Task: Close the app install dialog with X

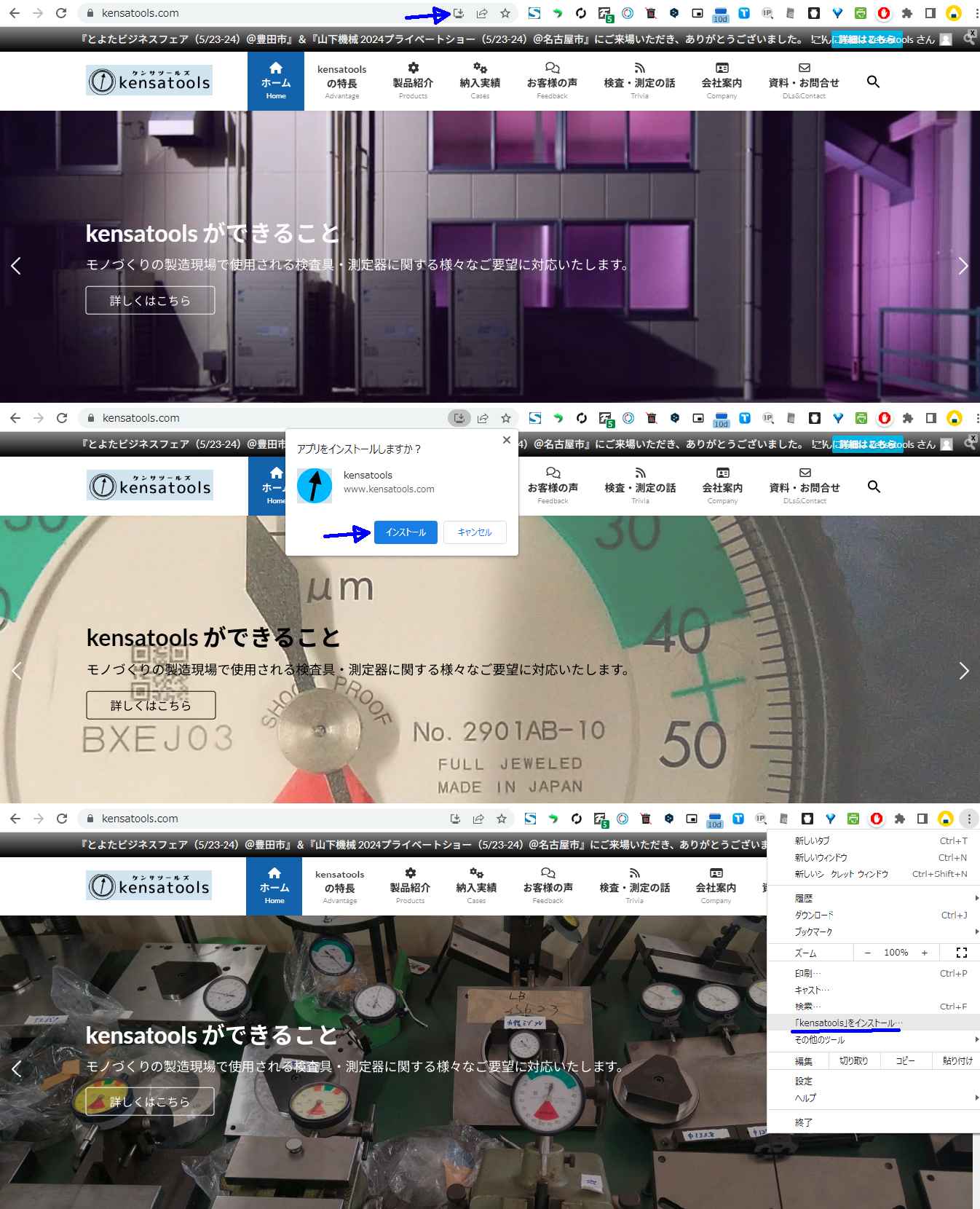Action: 507,440
